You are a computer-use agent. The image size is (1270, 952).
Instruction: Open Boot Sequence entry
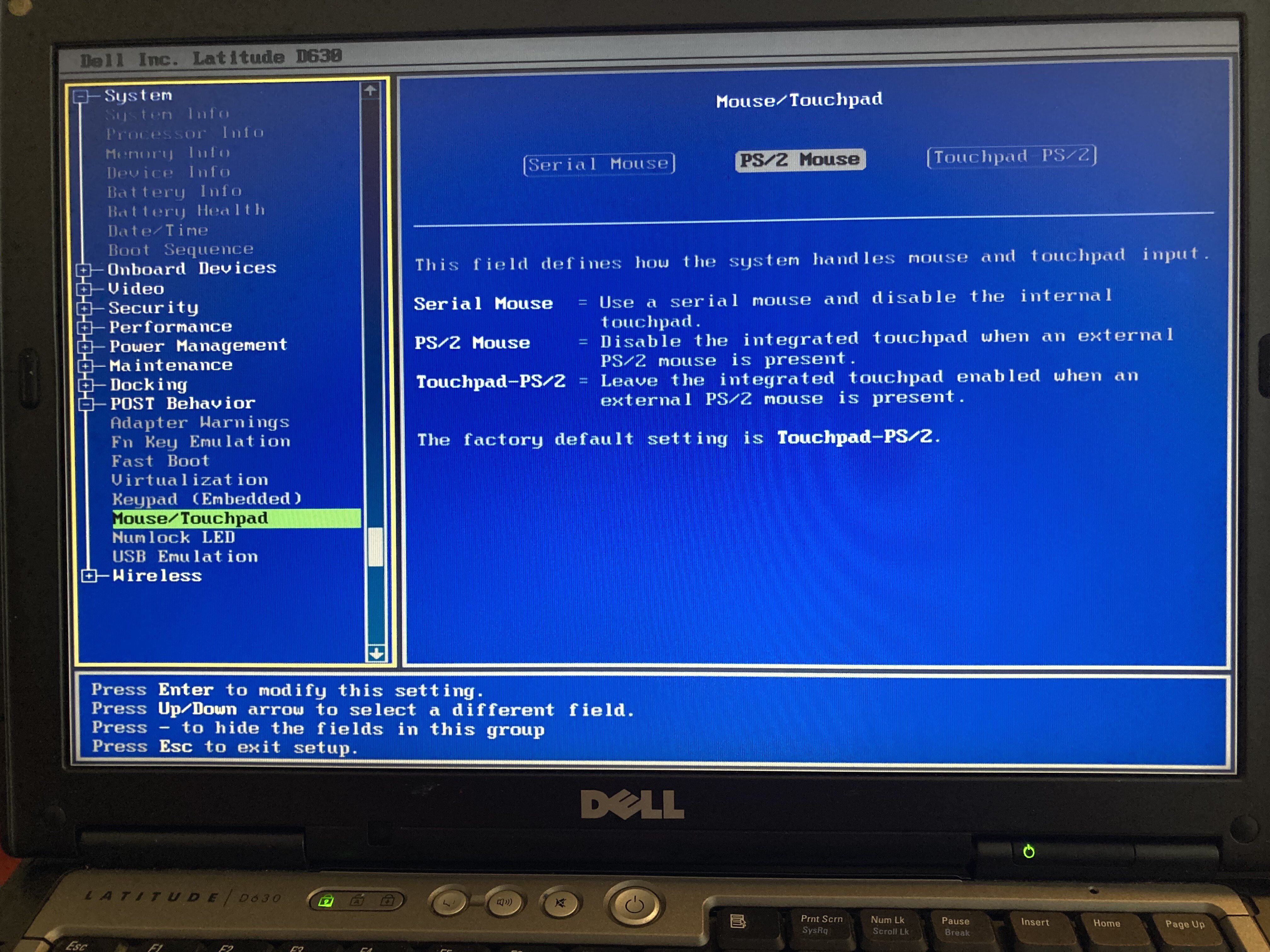(181, 250)
